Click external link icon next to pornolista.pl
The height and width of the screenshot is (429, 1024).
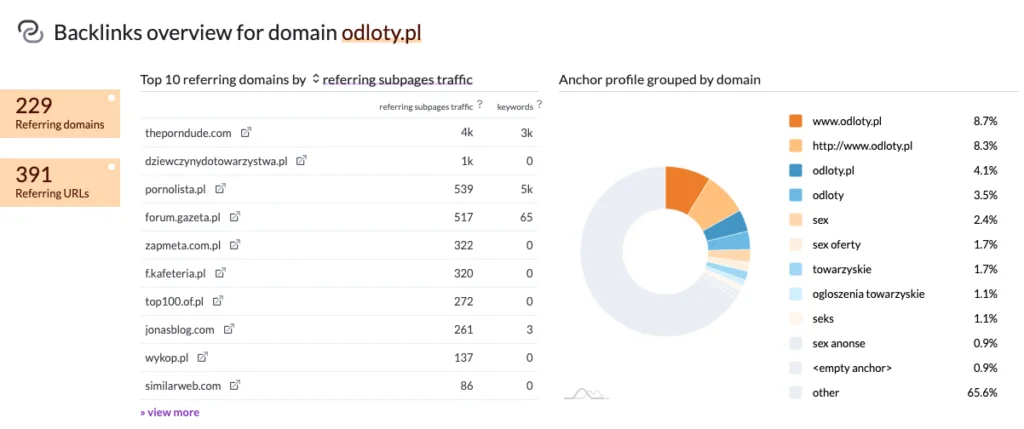coord(220,188)
